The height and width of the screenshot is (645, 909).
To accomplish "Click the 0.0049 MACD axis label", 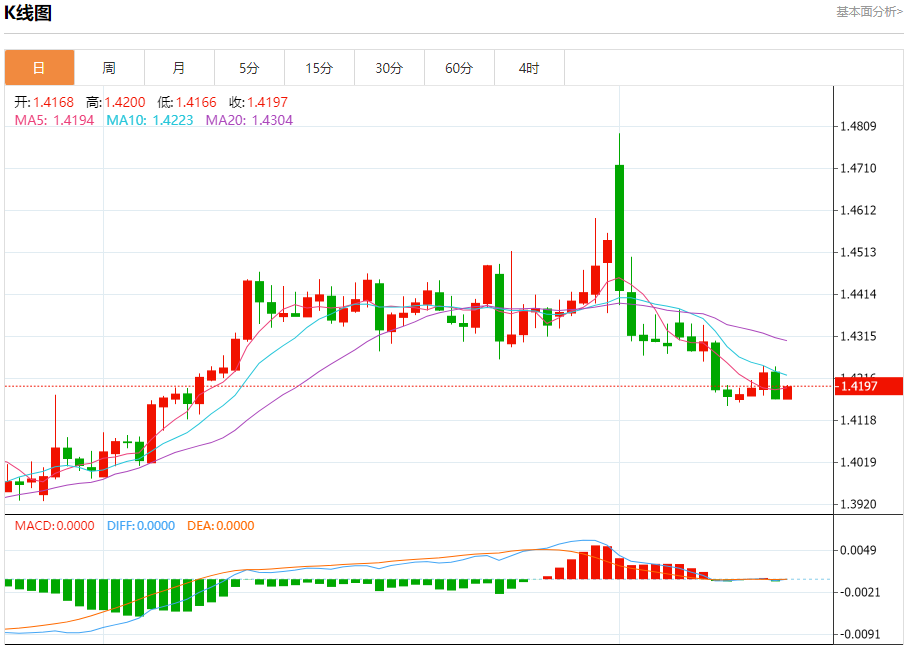I will point(858,550).
